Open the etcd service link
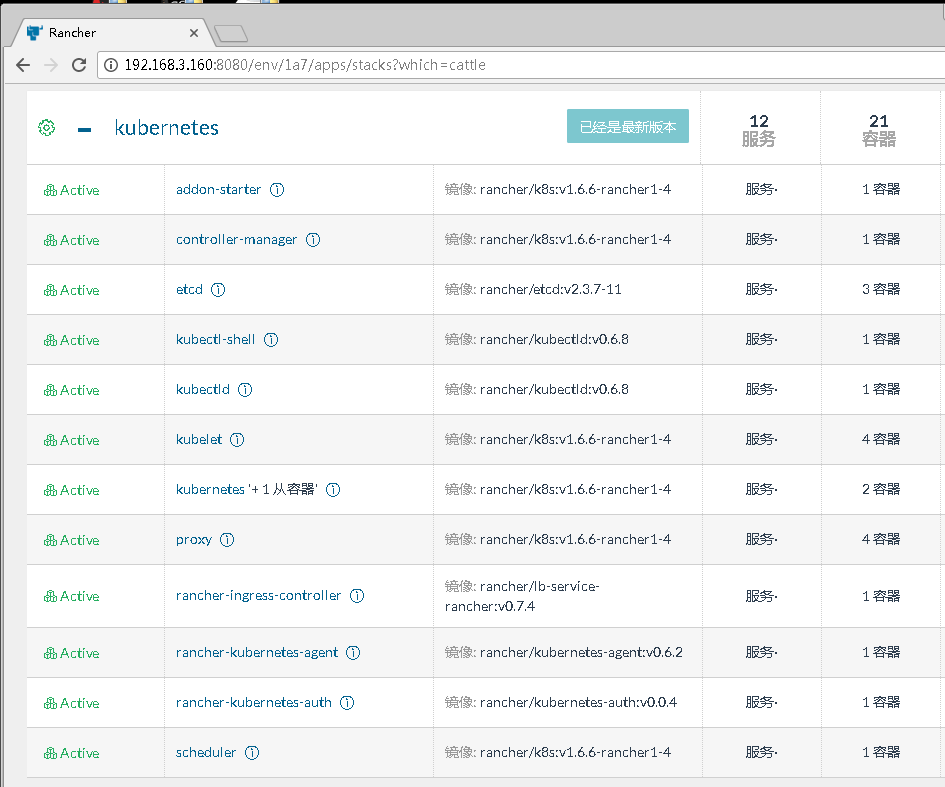This screenshot has width=945, height=787. coord(189,289)
